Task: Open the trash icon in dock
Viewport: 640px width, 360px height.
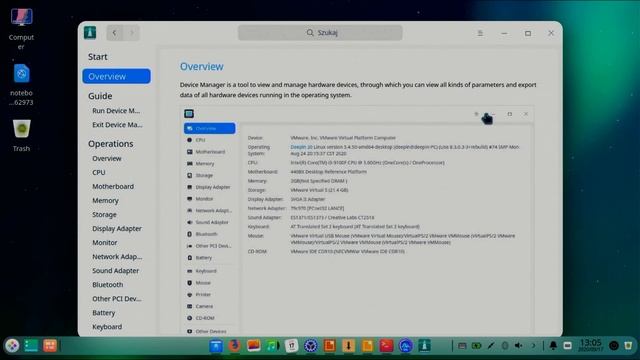Action: tap(629, 346)
